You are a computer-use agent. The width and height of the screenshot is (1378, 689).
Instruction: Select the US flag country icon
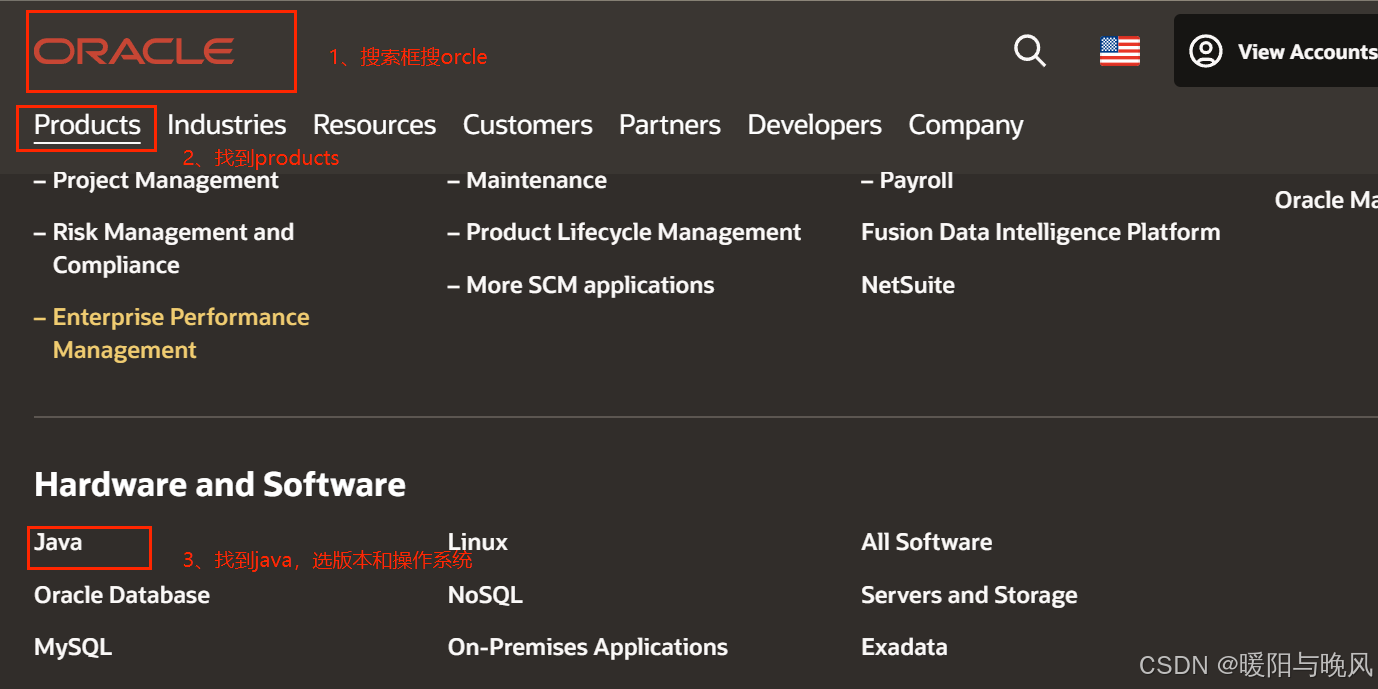point(1120,50)
